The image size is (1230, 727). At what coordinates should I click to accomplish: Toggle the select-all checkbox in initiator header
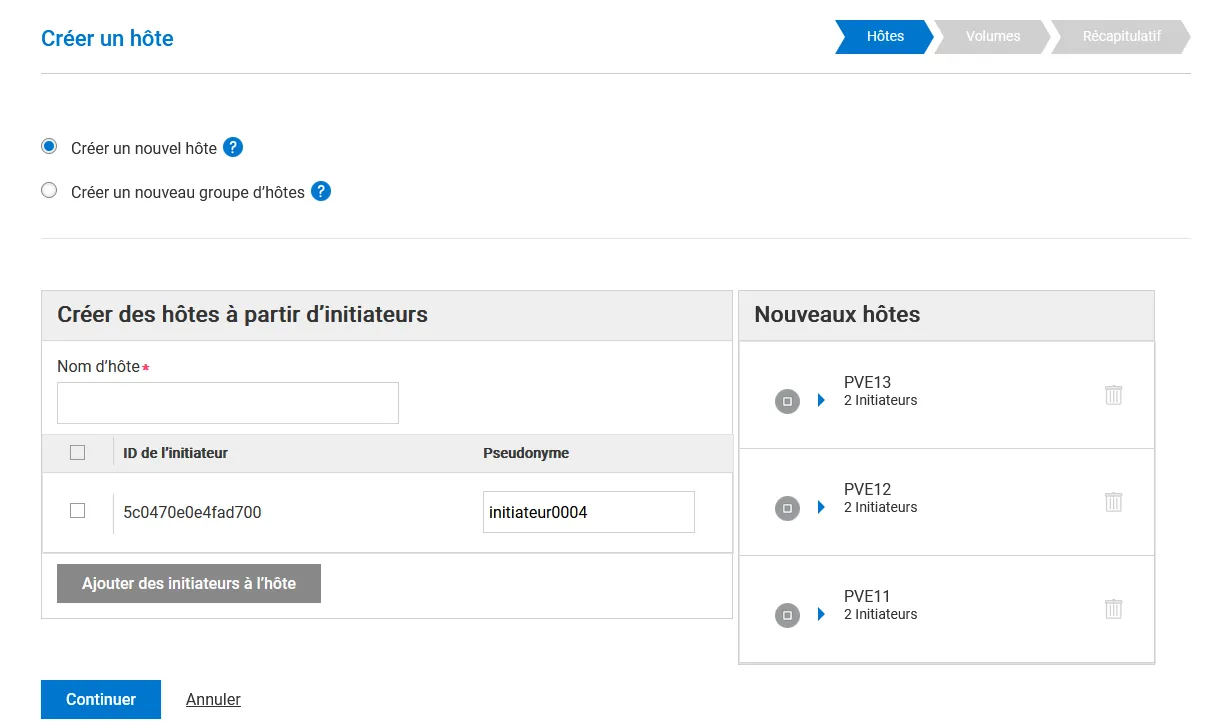[x=77, y=453]
